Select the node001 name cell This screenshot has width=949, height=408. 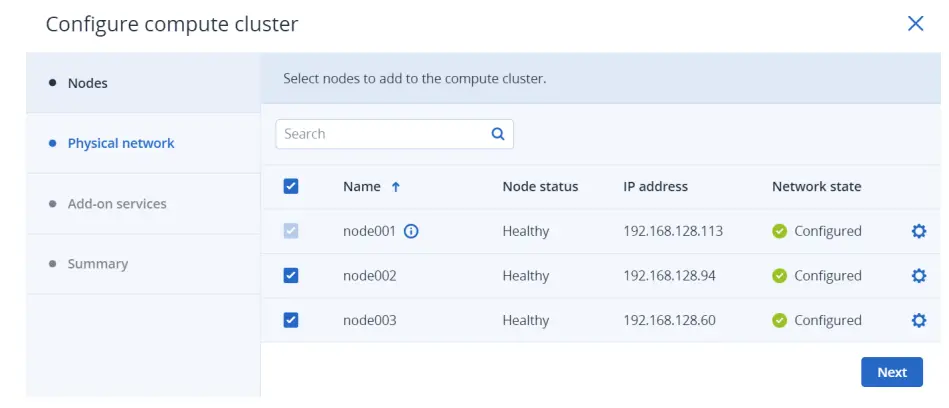(369, 231)
